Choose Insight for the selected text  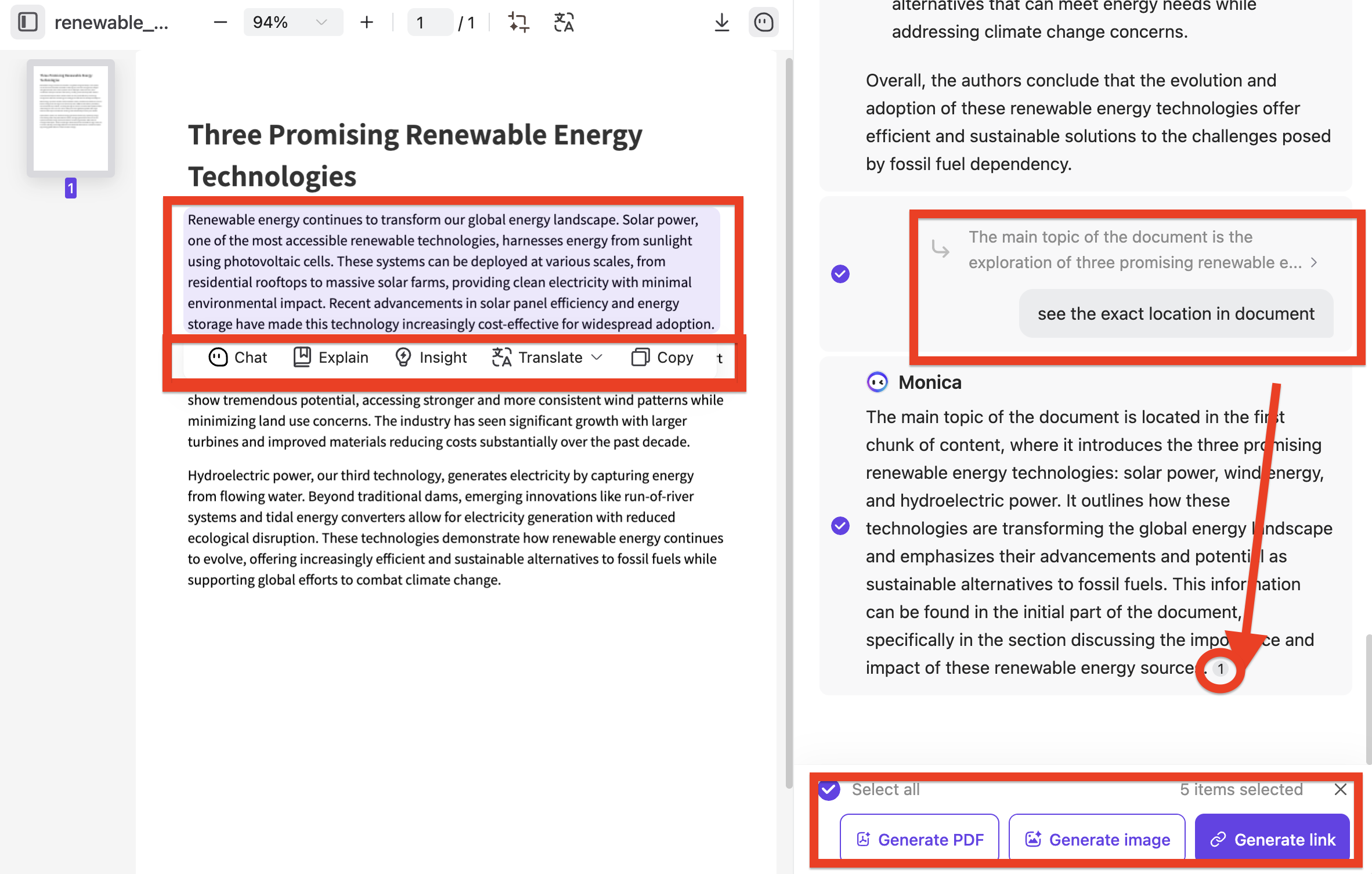[431, 357]
